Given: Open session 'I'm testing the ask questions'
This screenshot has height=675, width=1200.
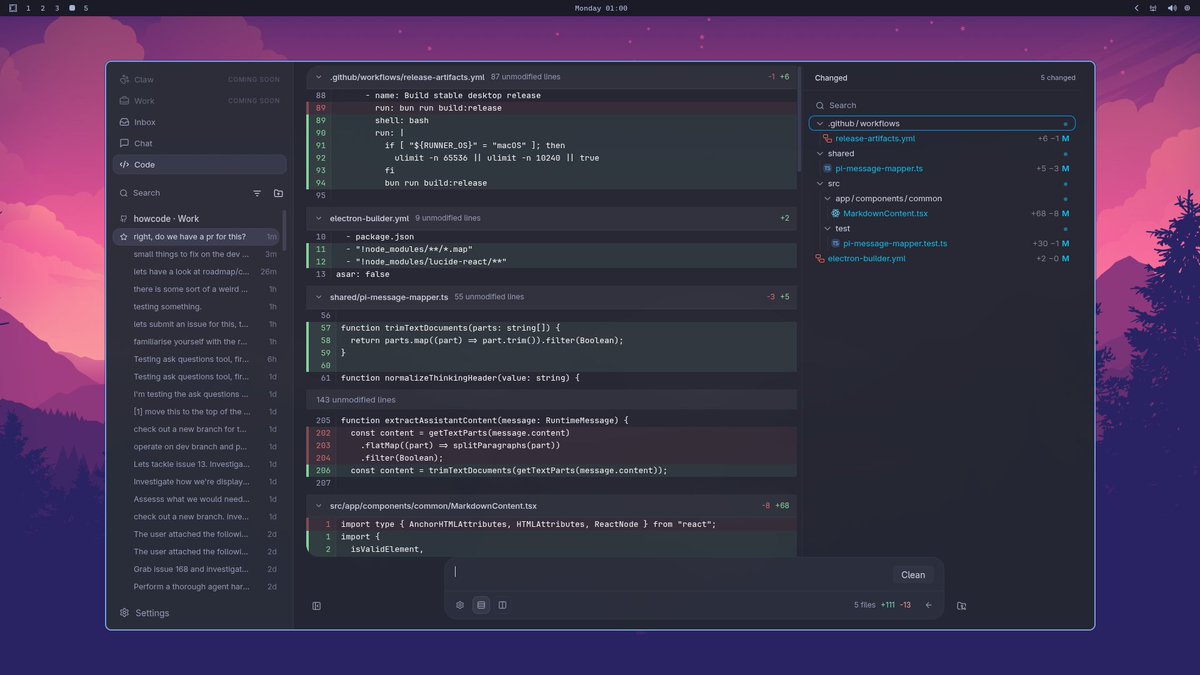Looking at the screenshot, I should pyautogui.click(x=198, y=394).
